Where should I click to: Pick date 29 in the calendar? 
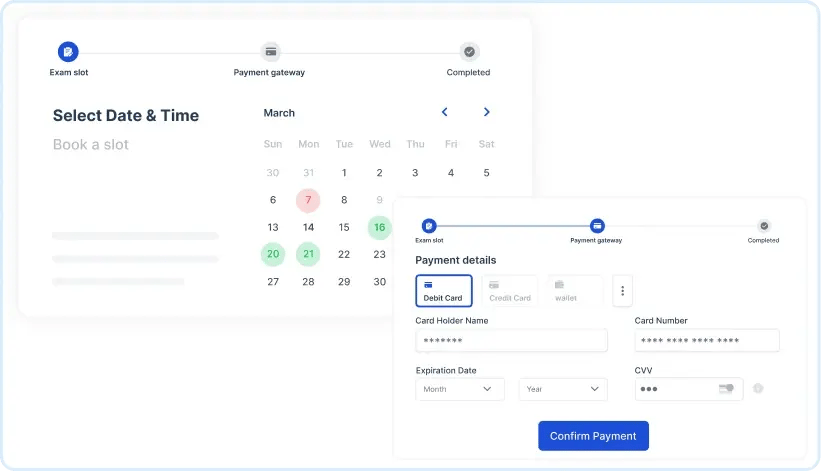tap(344, 282)
